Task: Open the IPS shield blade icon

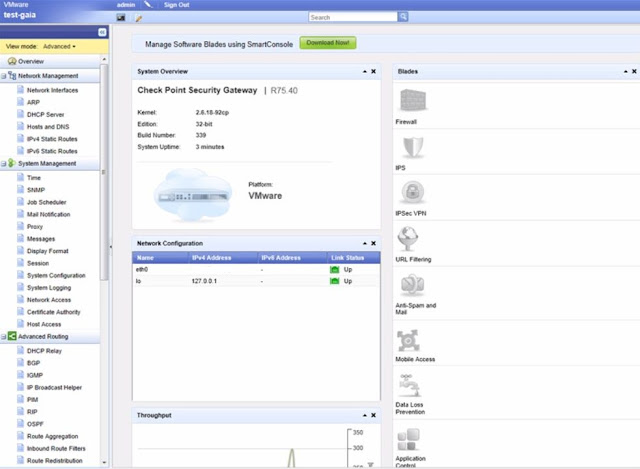Action: click(x=413, y=147)
